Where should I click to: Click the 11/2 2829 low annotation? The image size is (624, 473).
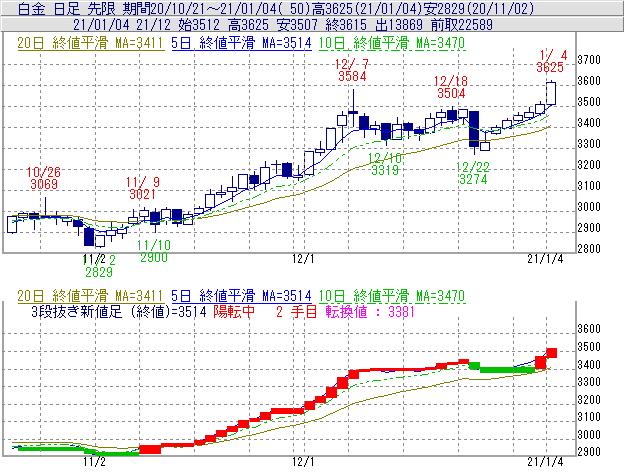tap(99, 266)
